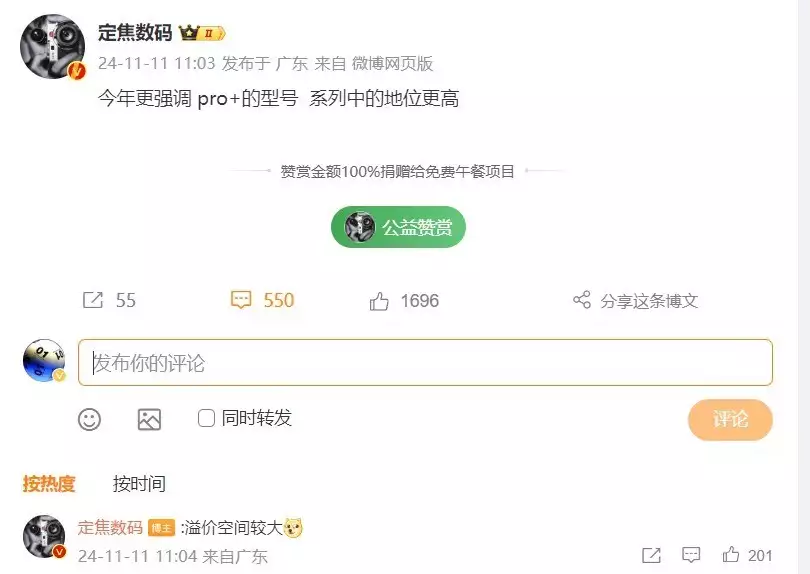Click the share icon beside 分享这条博文
This screenshot has width=810, height=574.
pyautogui.click(x=582, y=300)
